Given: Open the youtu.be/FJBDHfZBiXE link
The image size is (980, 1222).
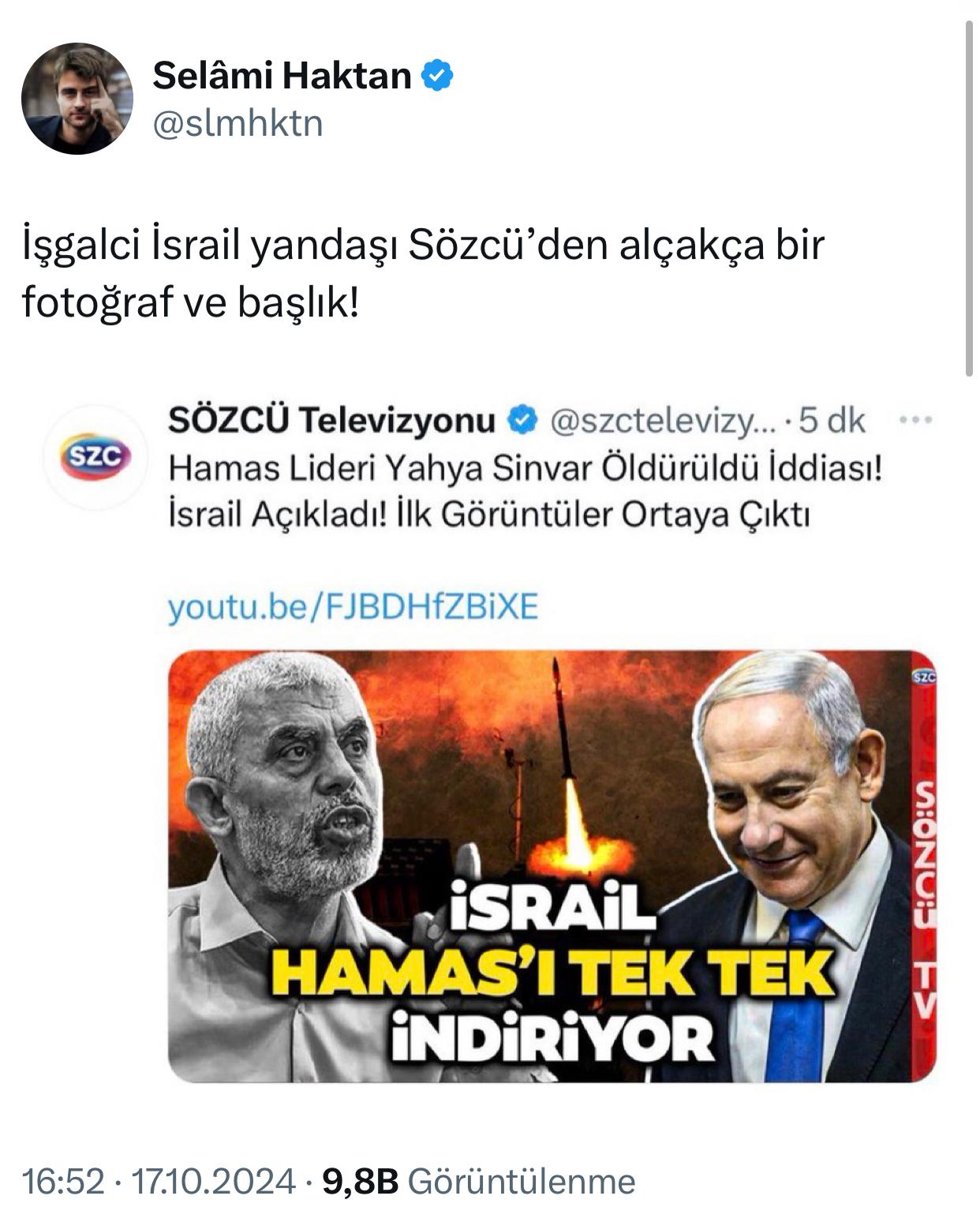Looking at the screenshot, I should tap(353, 607).
